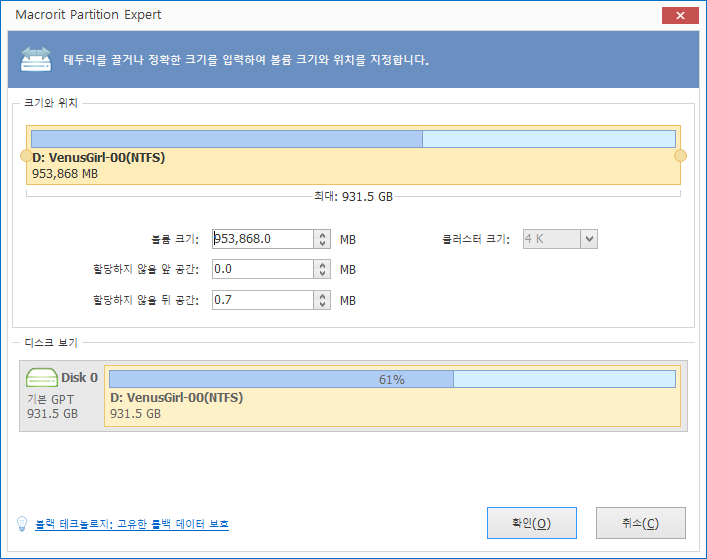This screenshot has width=707, height=559.
Task: Click the Disk 0 drive icon
Action: click(x=41, y=377)
